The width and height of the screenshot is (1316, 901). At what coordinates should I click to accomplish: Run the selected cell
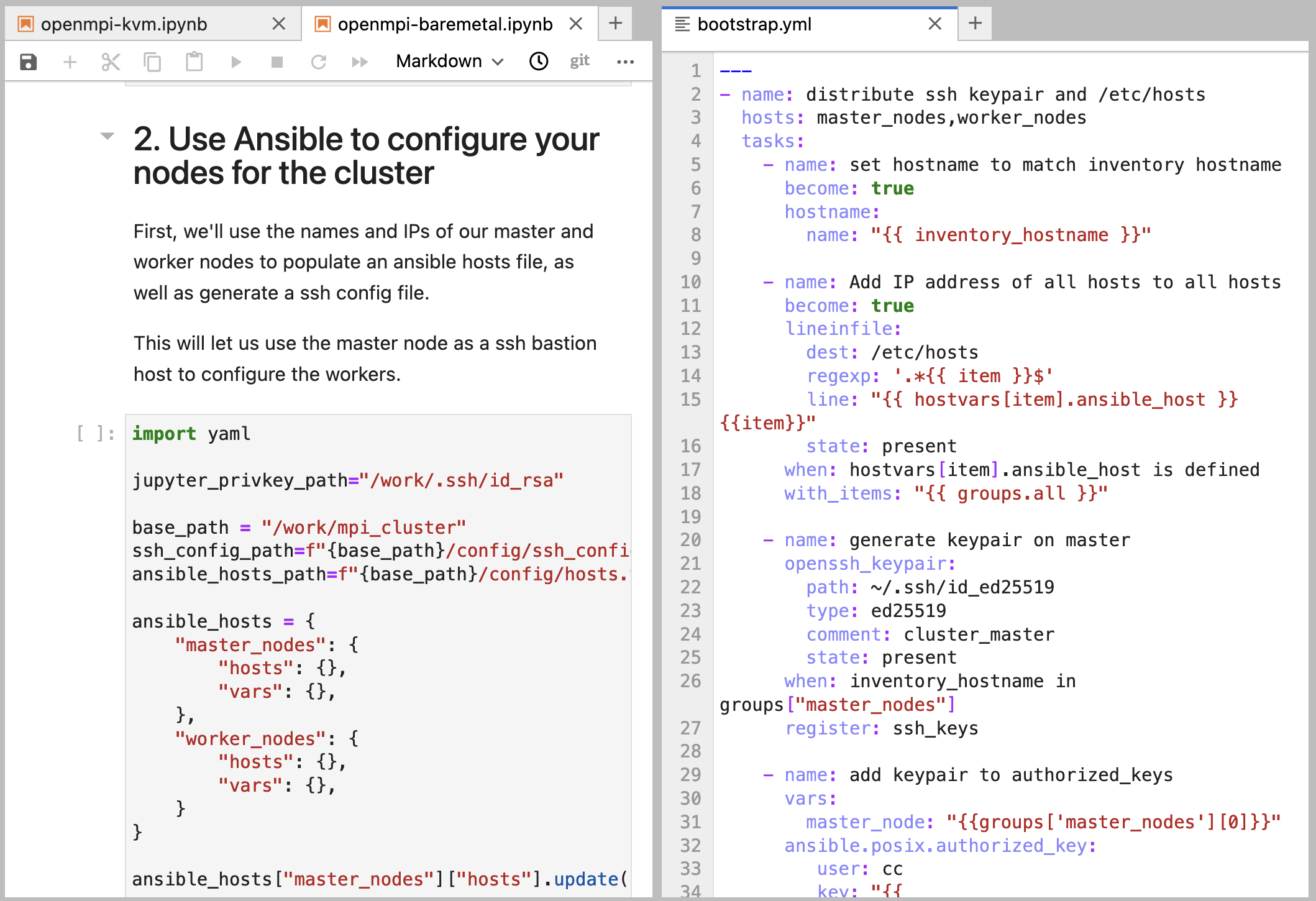tap(235, 62)
